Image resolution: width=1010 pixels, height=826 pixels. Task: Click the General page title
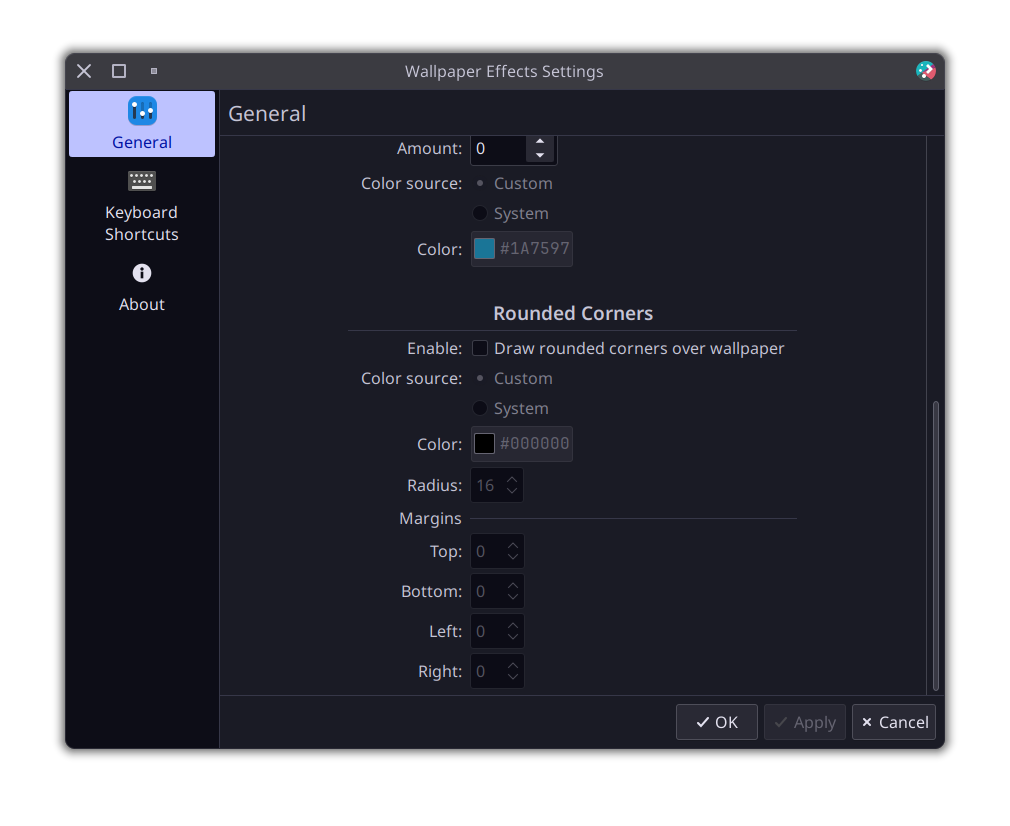pos(267,114)
